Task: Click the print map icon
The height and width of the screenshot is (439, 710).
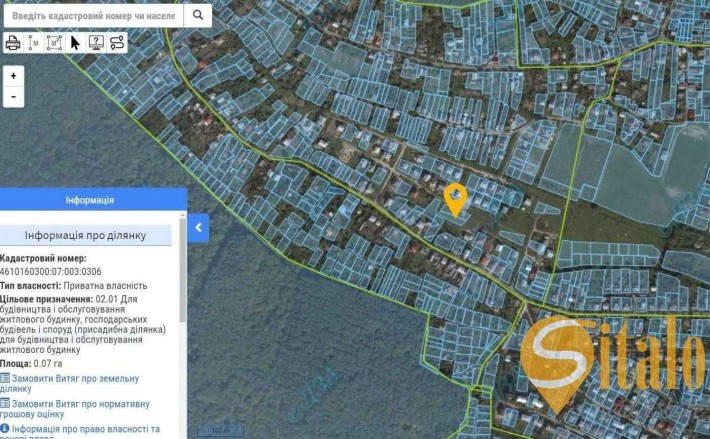Action: coord(13,43)
